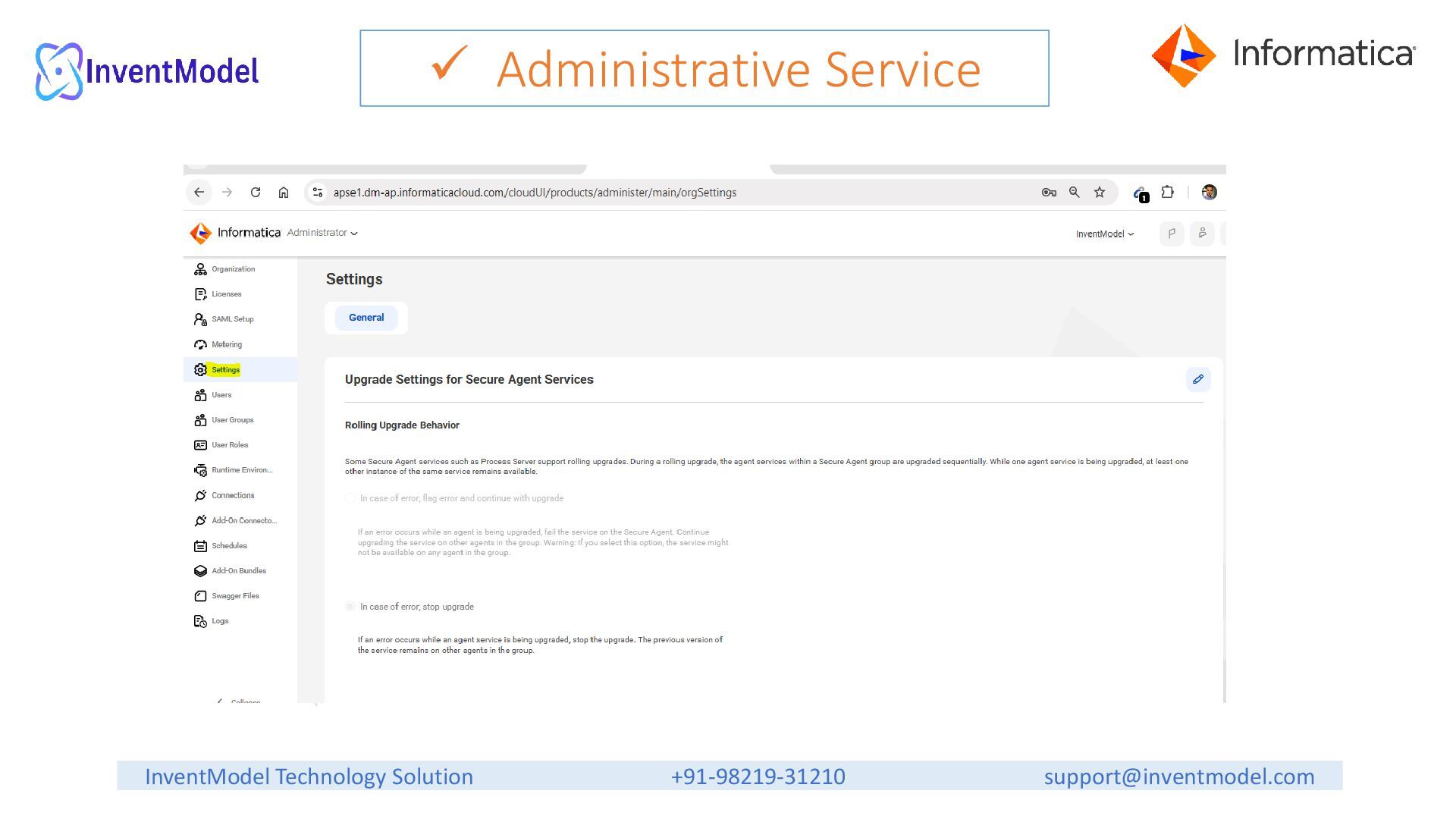Open the browser home icon

coord(284,193)
